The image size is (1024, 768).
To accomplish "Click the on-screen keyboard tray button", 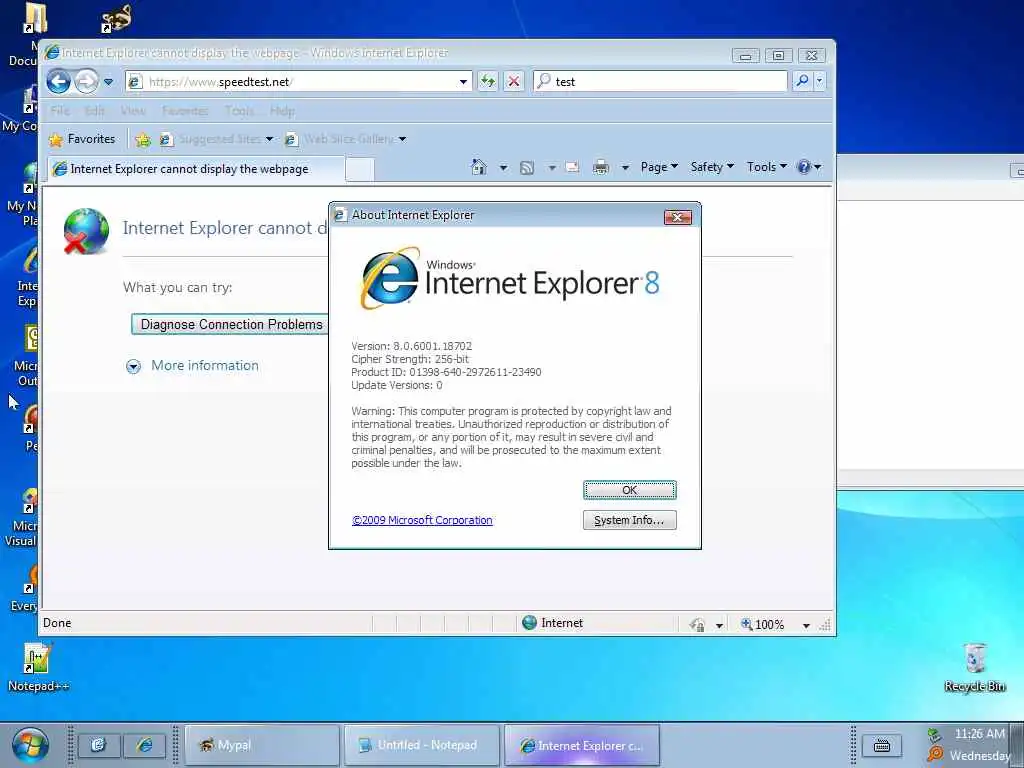I will coord(882,745).
